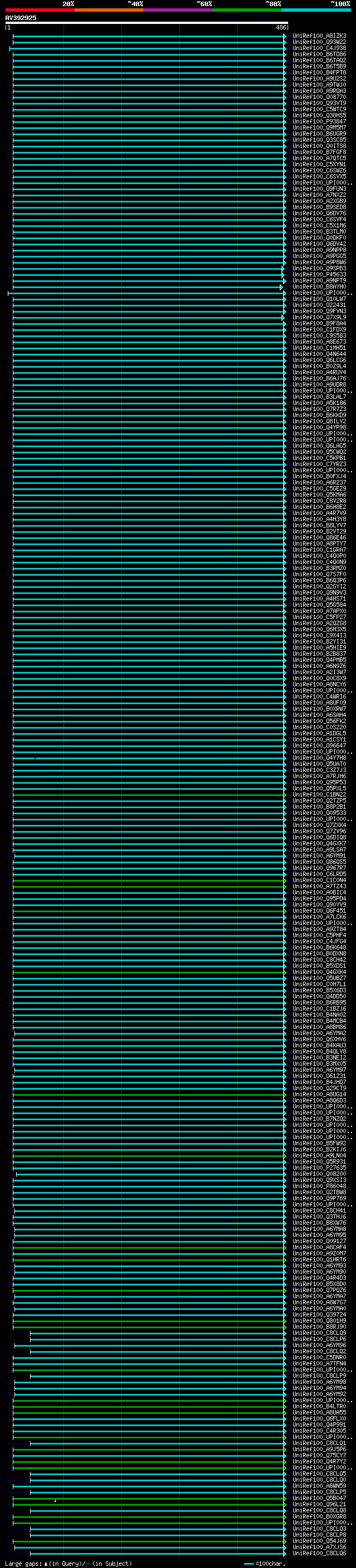The image size is (356, 1568).
Task: Click the UniRef100_Q4PM85 label
Action: (319, 660)
